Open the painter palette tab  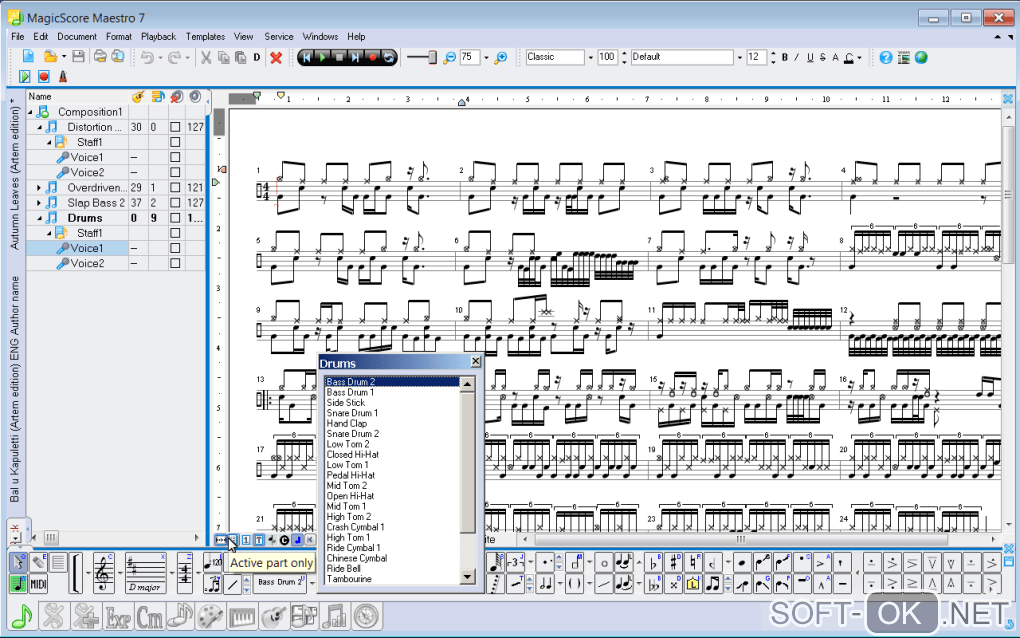coord(210,616)
